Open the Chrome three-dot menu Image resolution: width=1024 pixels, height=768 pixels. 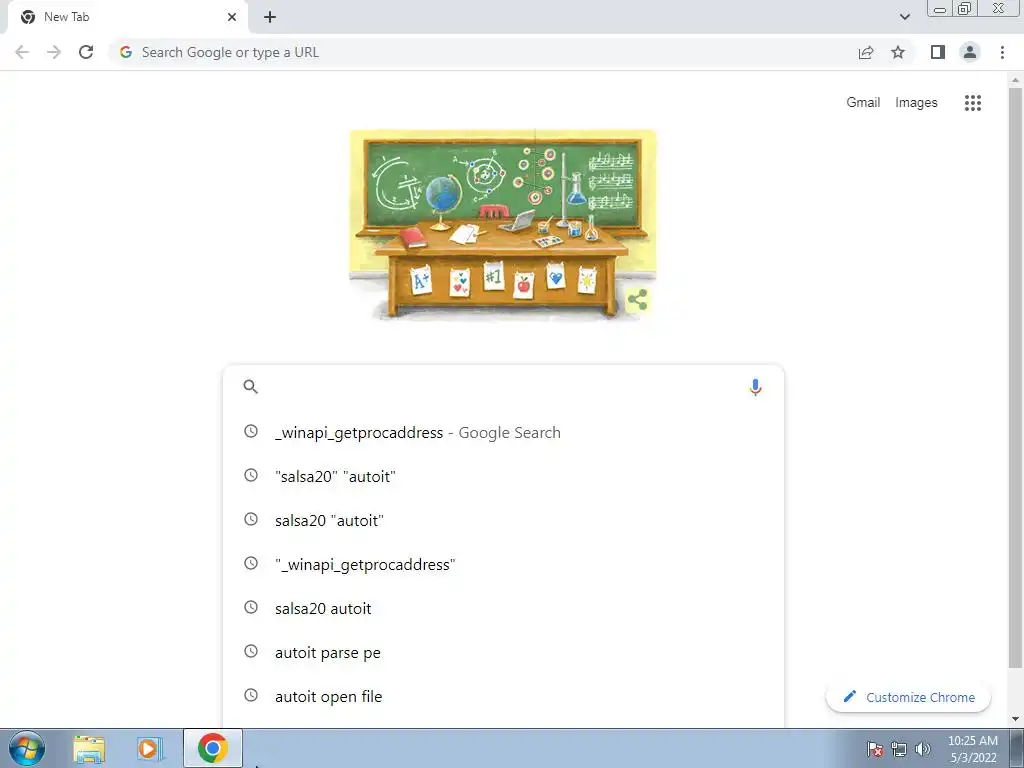1002,52
